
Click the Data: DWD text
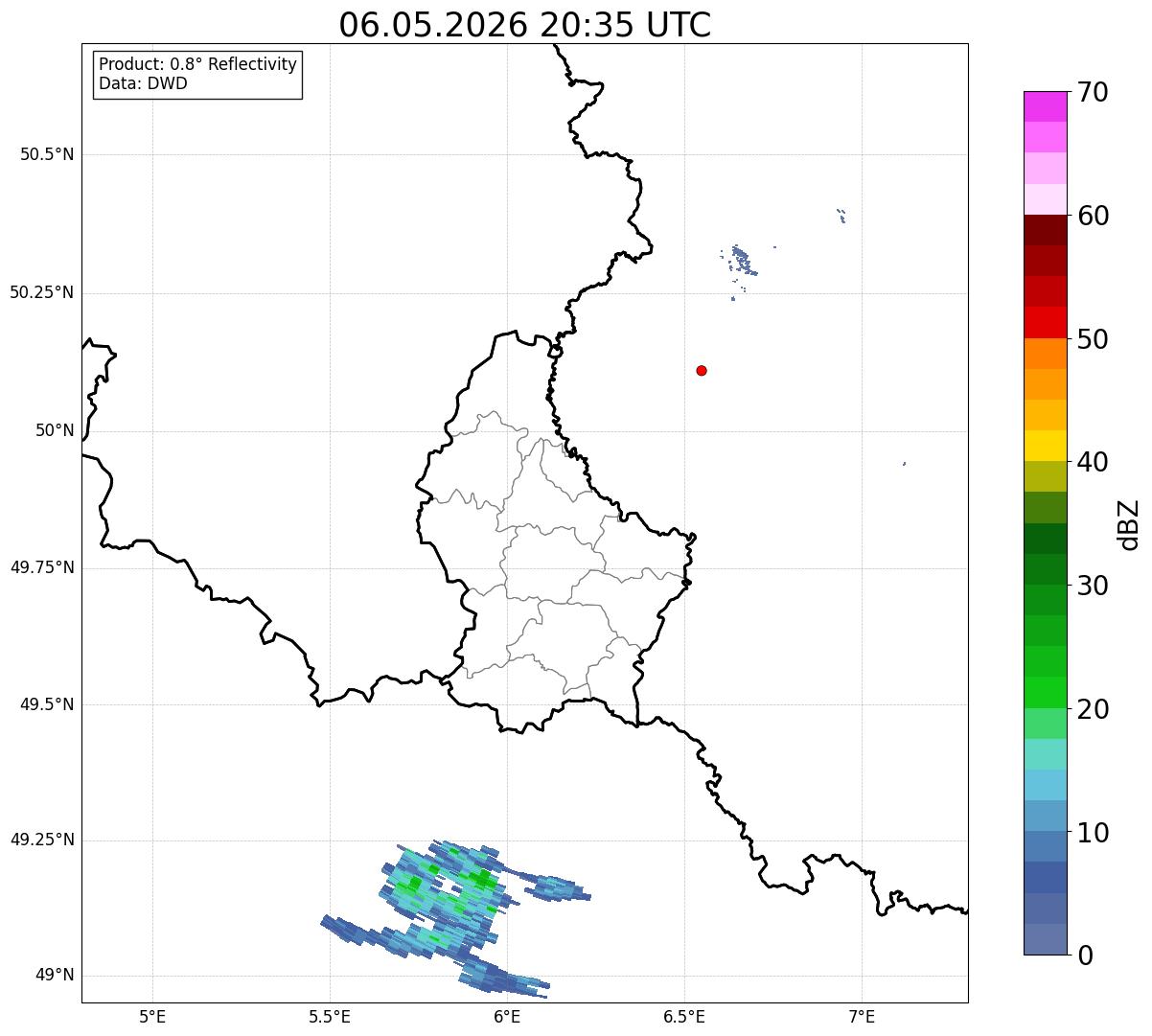(x=143, y=83)
